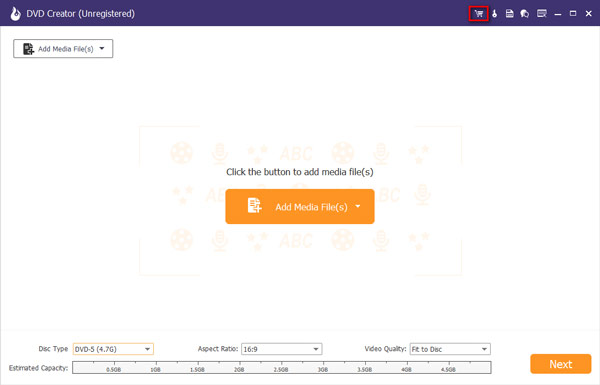Open the Disc Type DVD-5 dropdown
The height and width of the screenshot is (385, 600).
pyautogui.click(x=113, y=349)
